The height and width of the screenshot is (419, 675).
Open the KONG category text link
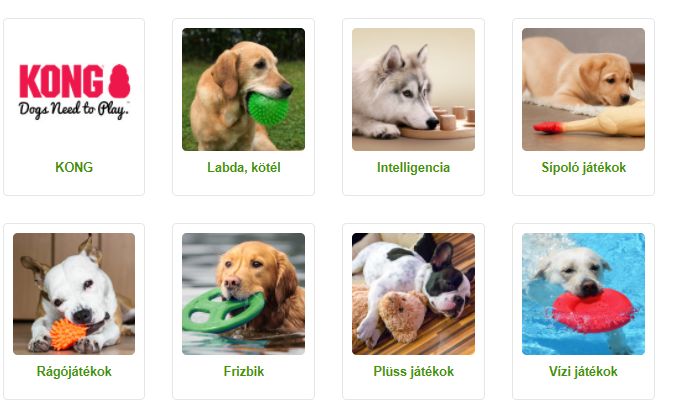pyautogui.click(x=74, y=167)
